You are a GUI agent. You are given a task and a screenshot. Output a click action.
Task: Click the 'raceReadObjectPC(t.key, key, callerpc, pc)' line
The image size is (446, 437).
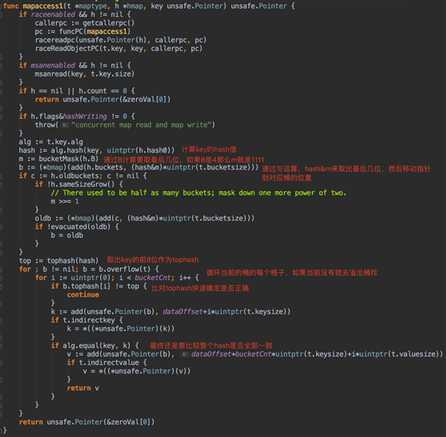click(x=119, y=49)
